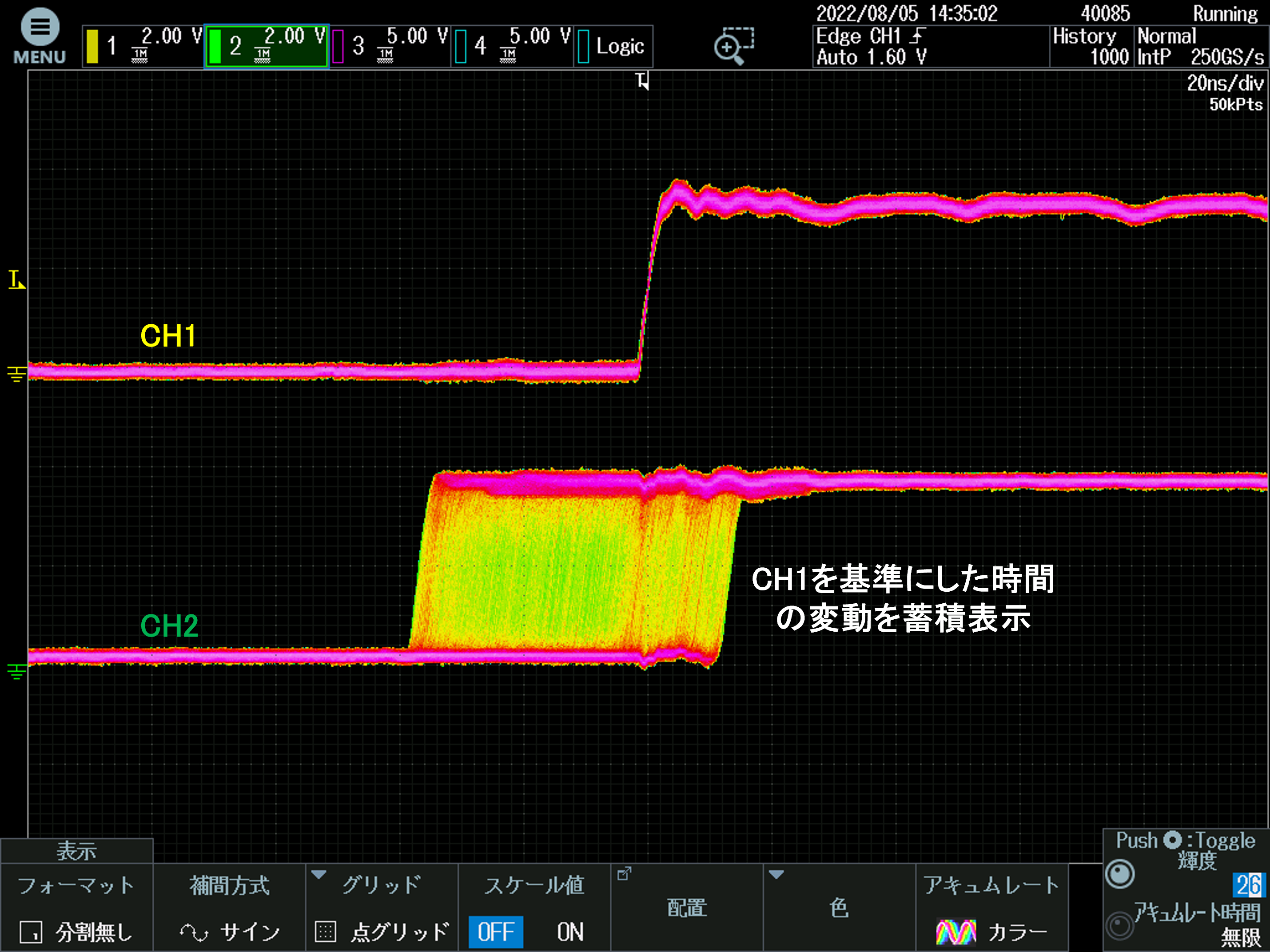1270x952 pixels.
Task: Open the 配置 layout popup
Action: [x=687, y=908]
